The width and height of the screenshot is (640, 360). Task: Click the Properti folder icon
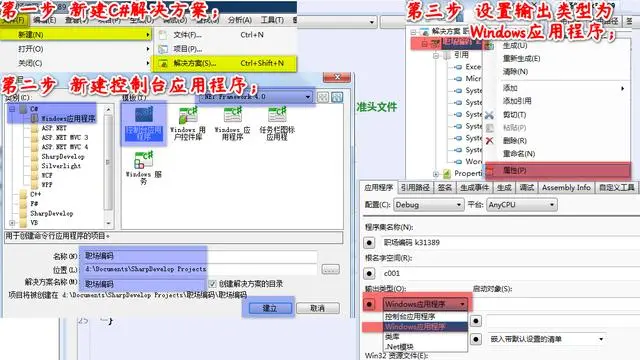click(x=447, y=174)
